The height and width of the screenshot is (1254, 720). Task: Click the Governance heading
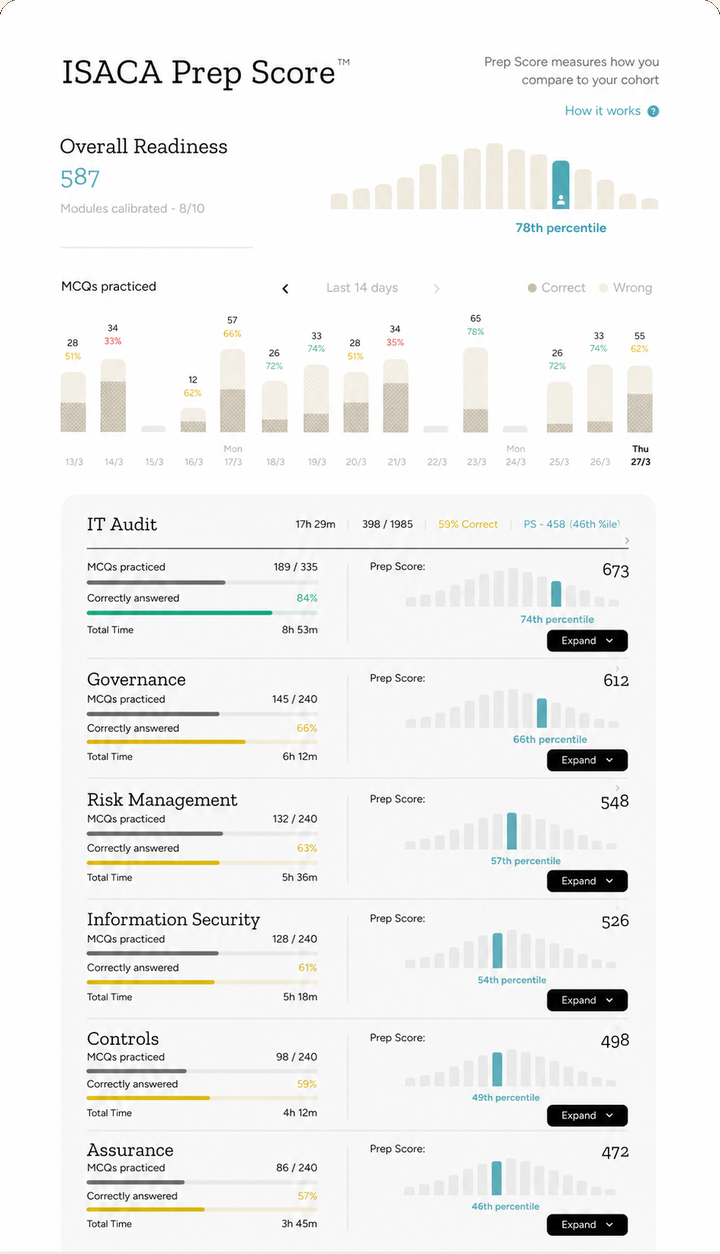pyautogui.click(x=136, y=679)
